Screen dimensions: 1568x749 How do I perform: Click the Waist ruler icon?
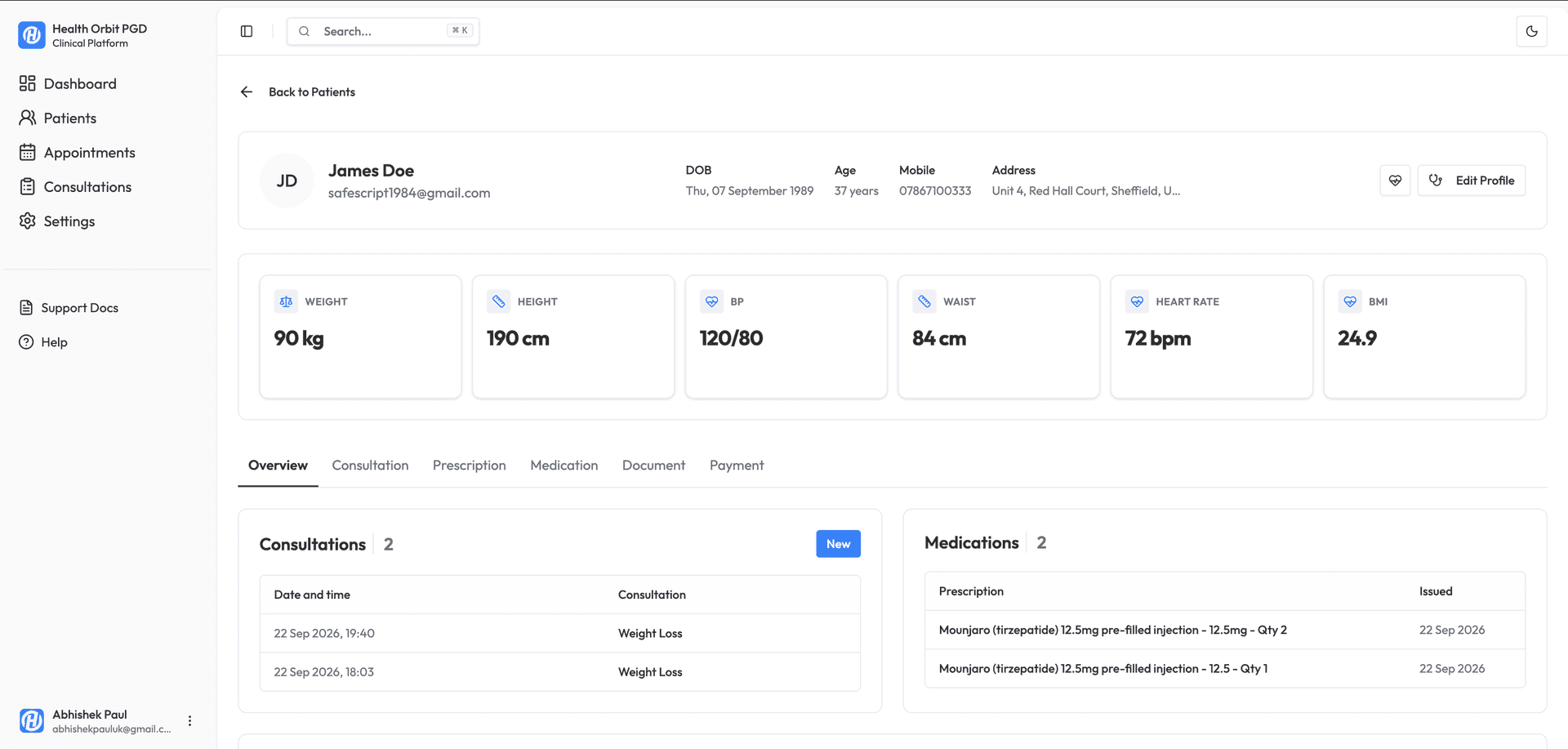point(924,301)
